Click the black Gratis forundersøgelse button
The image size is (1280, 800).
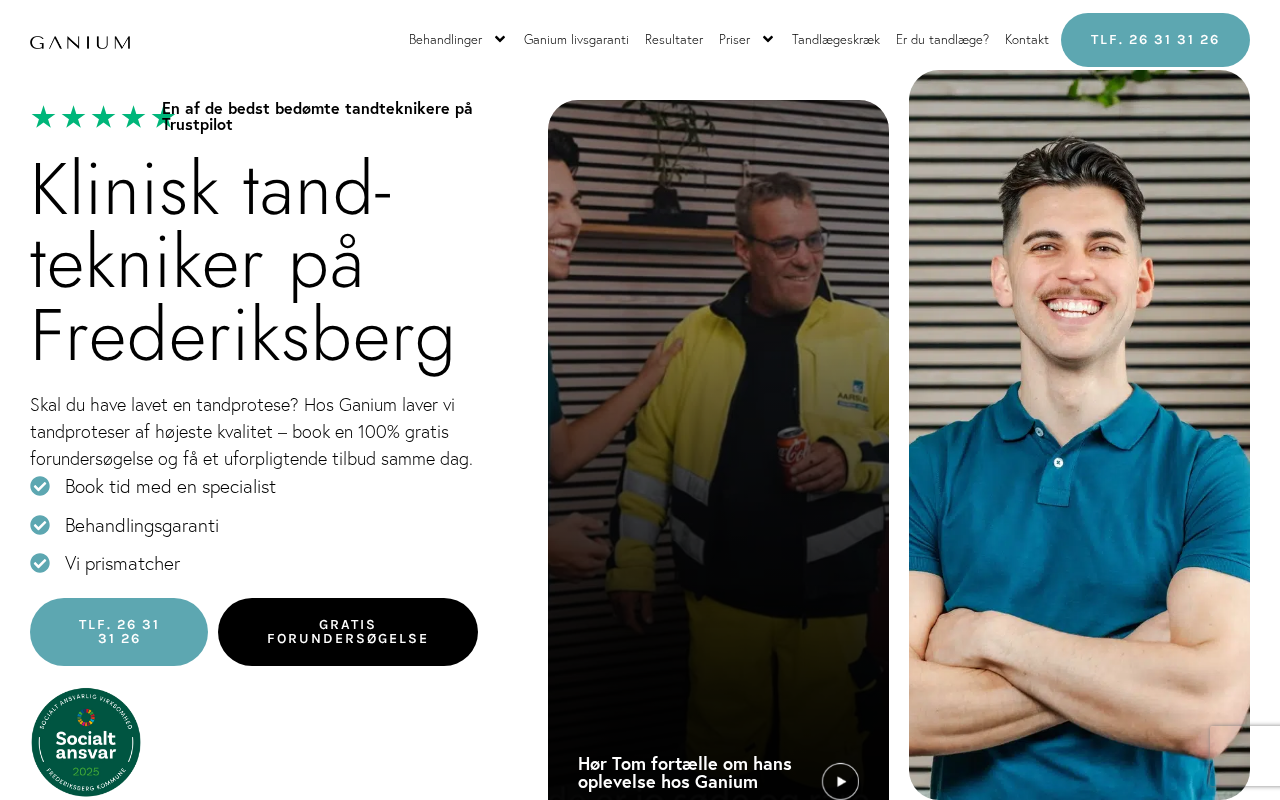(348, 632)
